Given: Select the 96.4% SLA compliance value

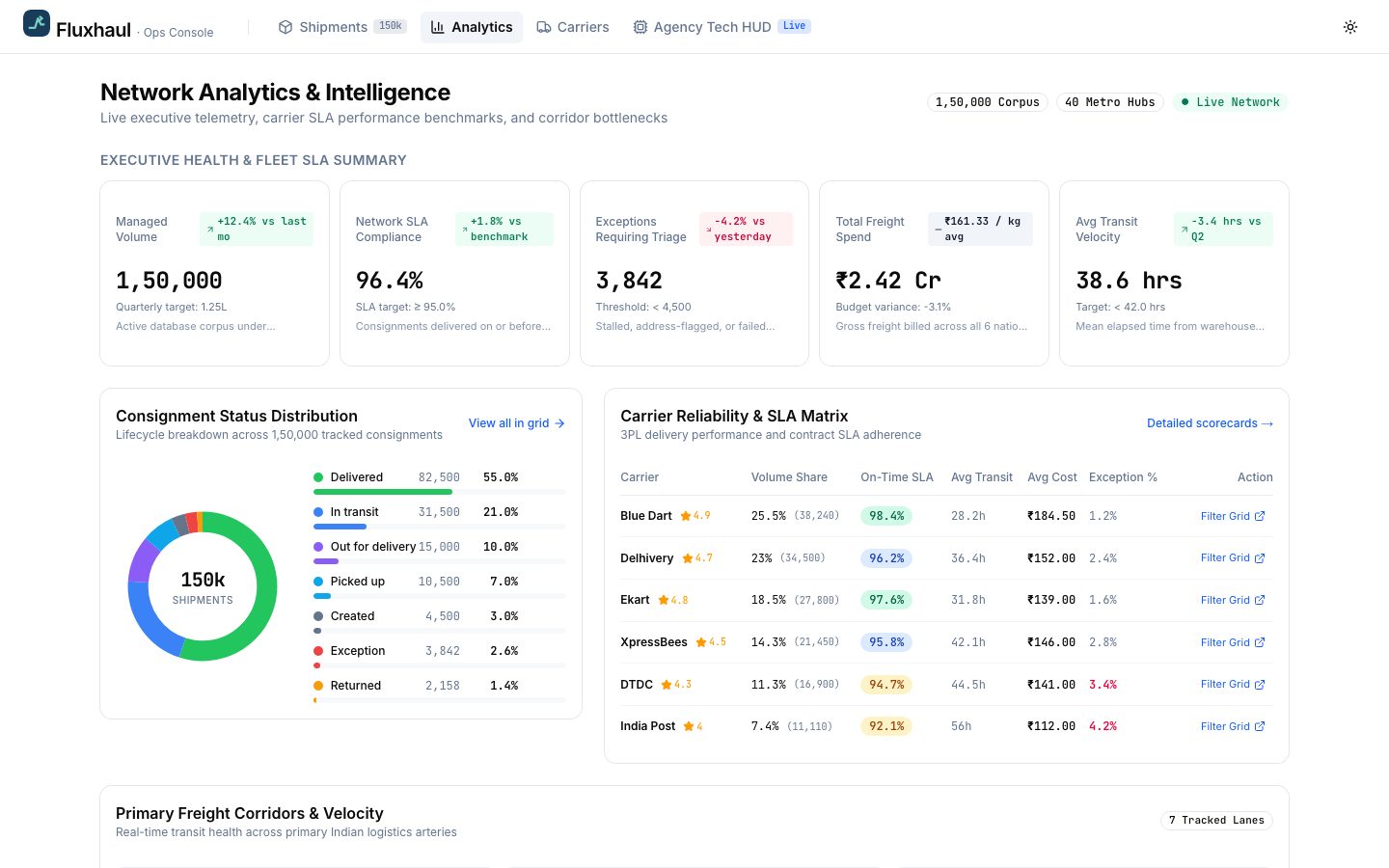Looking at the screenshot, I should pyautogui.click(x=390, y=281).
